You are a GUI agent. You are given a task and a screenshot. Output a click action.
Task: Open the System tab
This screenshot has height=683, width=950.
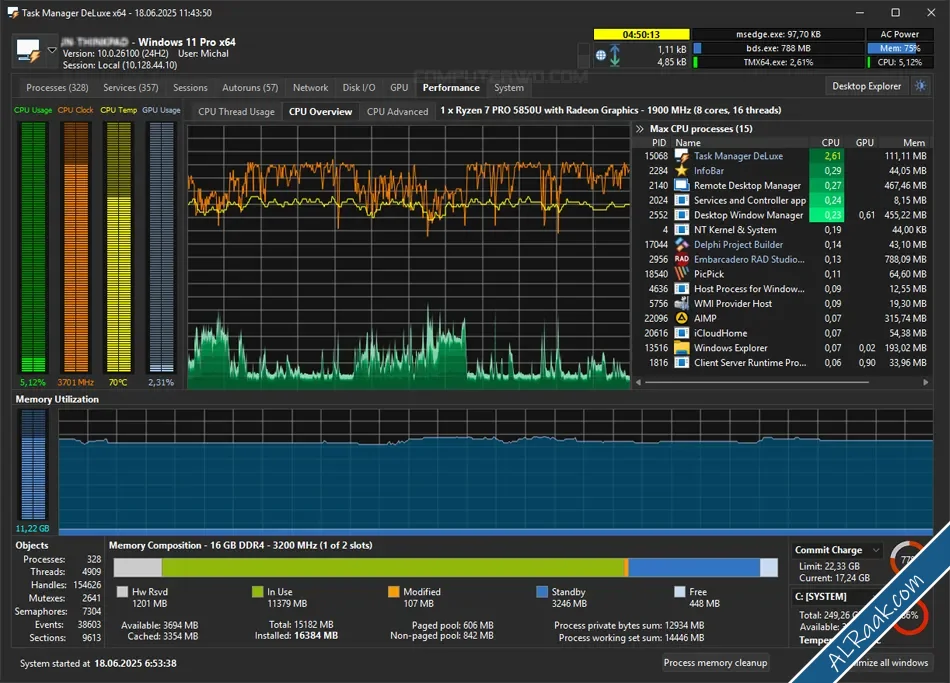tap(509, 88)
